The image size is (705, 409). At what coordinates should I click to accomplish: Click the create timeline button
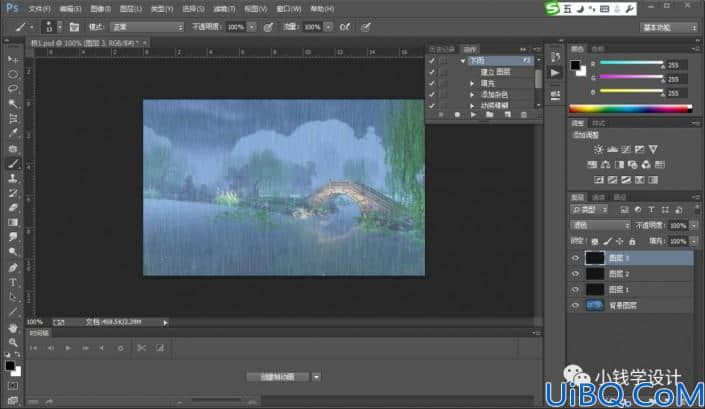pyautogui.click(x=277, y=377)
